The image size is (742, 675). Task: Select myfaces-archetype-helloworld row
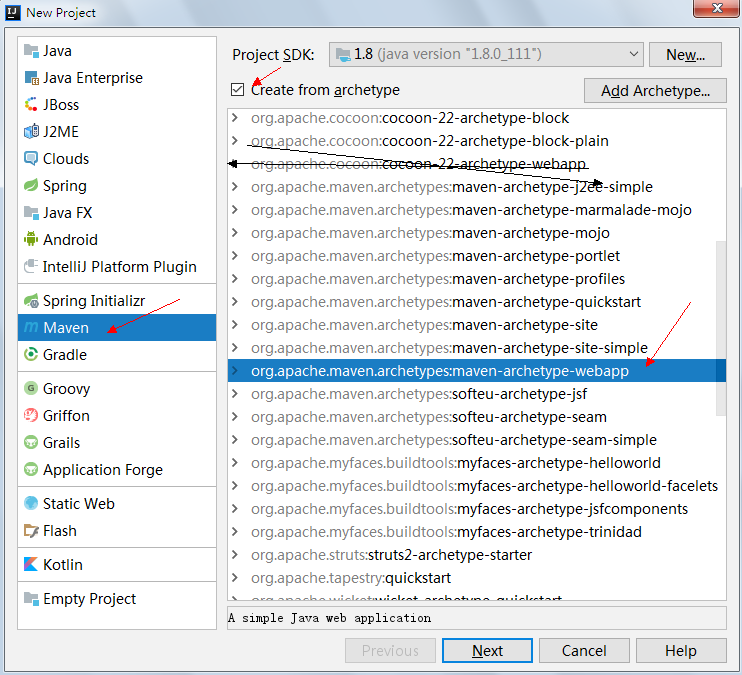pyautogui.click(x=477, y=463)
